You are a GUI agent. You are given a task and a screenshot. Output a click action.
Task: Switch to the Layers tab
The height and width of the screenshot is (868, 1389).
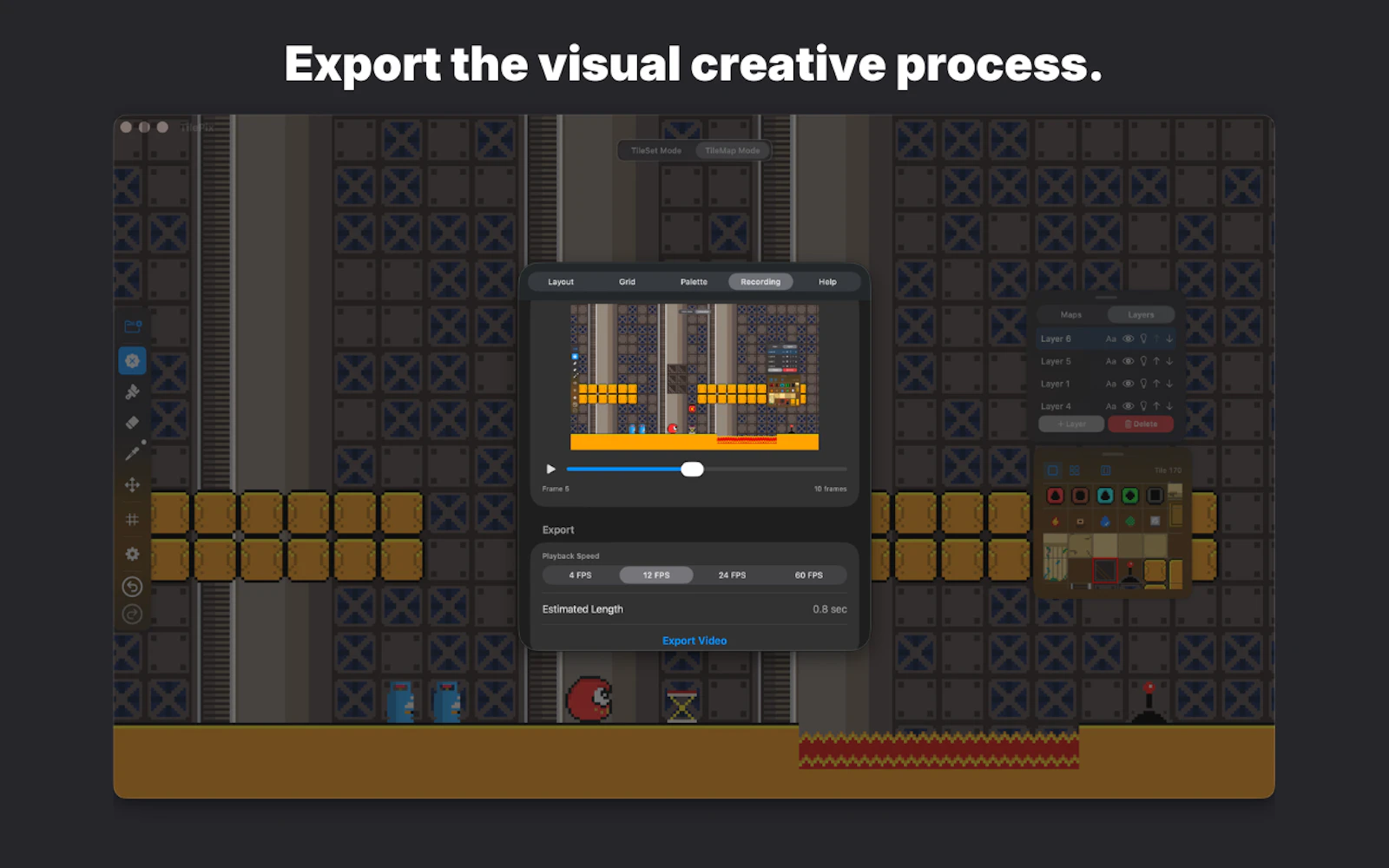point(1141,315)
